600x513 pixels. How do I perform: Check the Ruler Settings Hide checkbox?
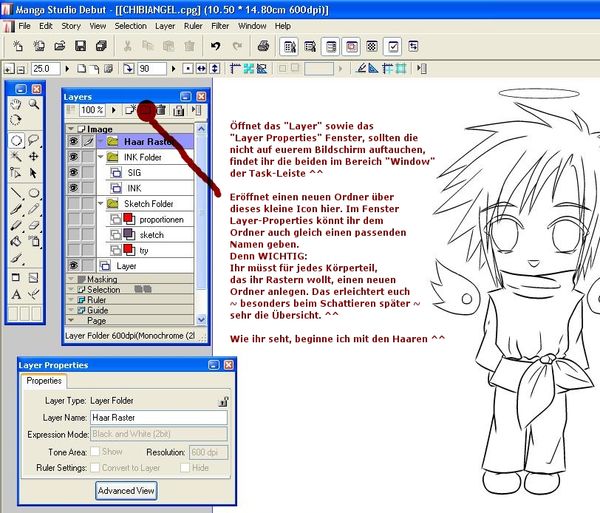coord(185,467)
